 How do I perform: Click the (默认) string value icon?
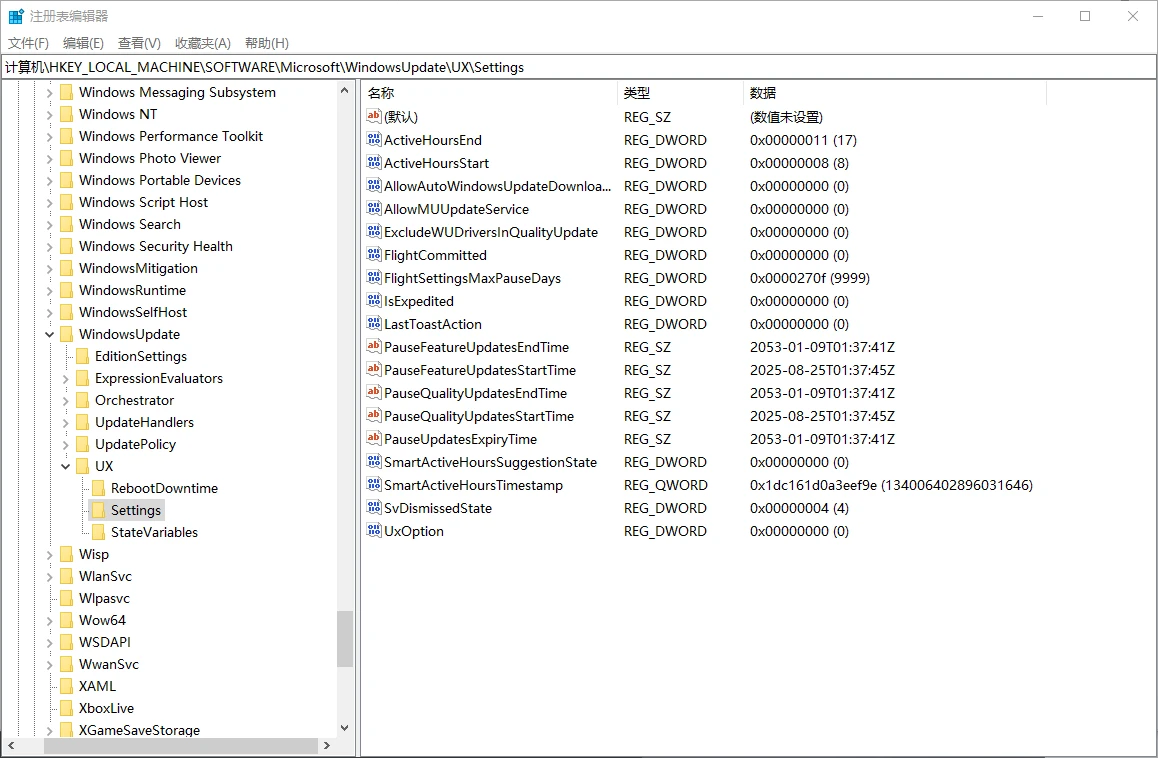[374, 117]
